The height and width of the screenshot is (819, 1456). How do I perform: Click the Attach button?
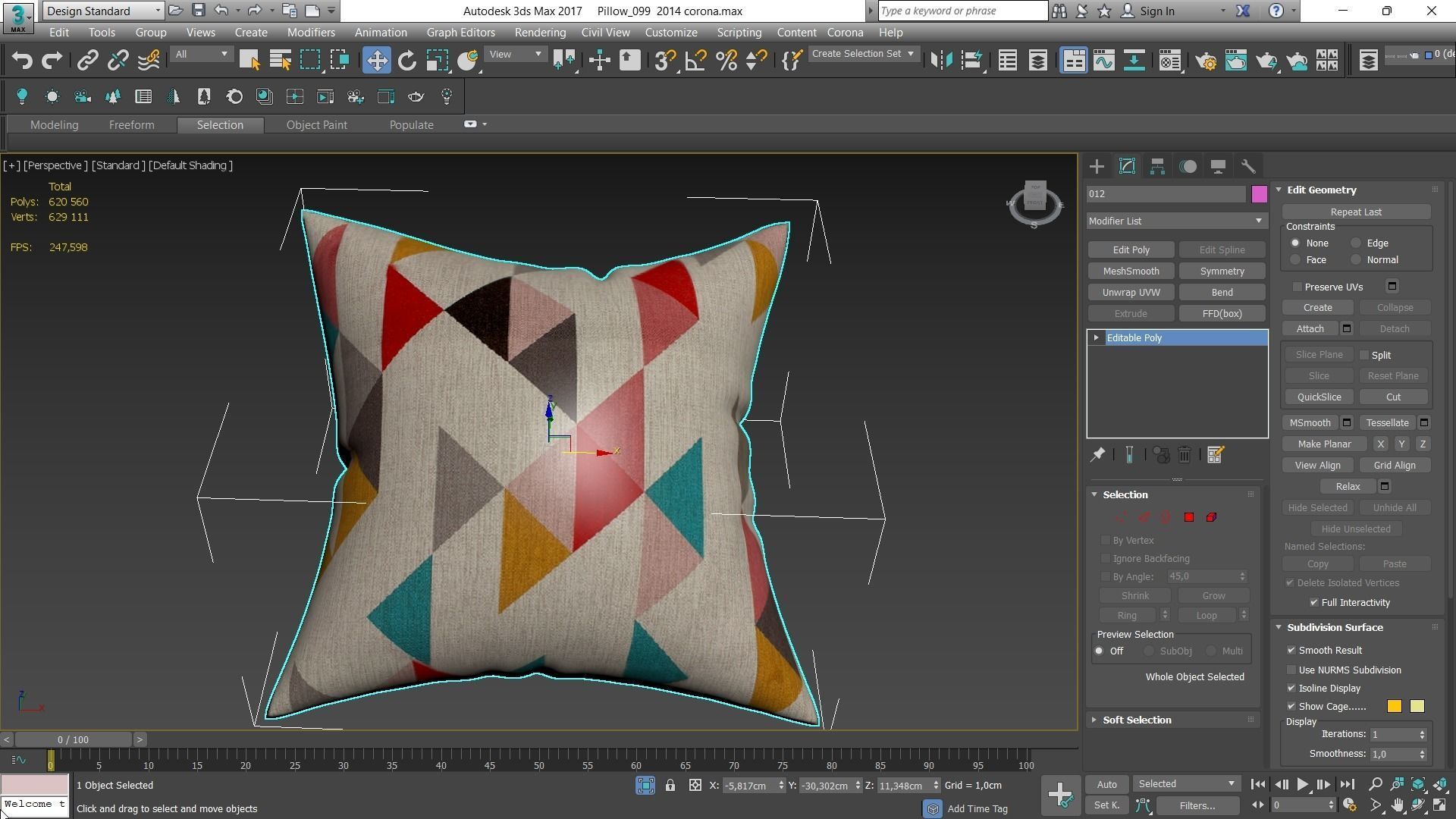pos(1310,329)
